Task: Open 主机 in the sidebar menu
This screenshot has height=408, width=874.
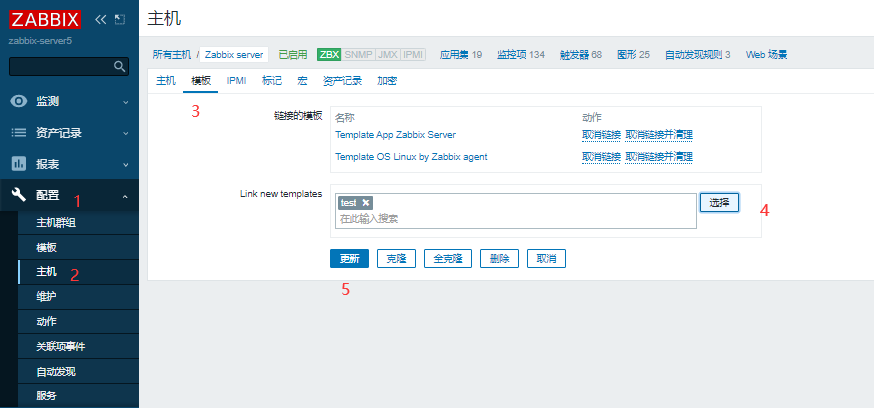Action: coord(46,272)
